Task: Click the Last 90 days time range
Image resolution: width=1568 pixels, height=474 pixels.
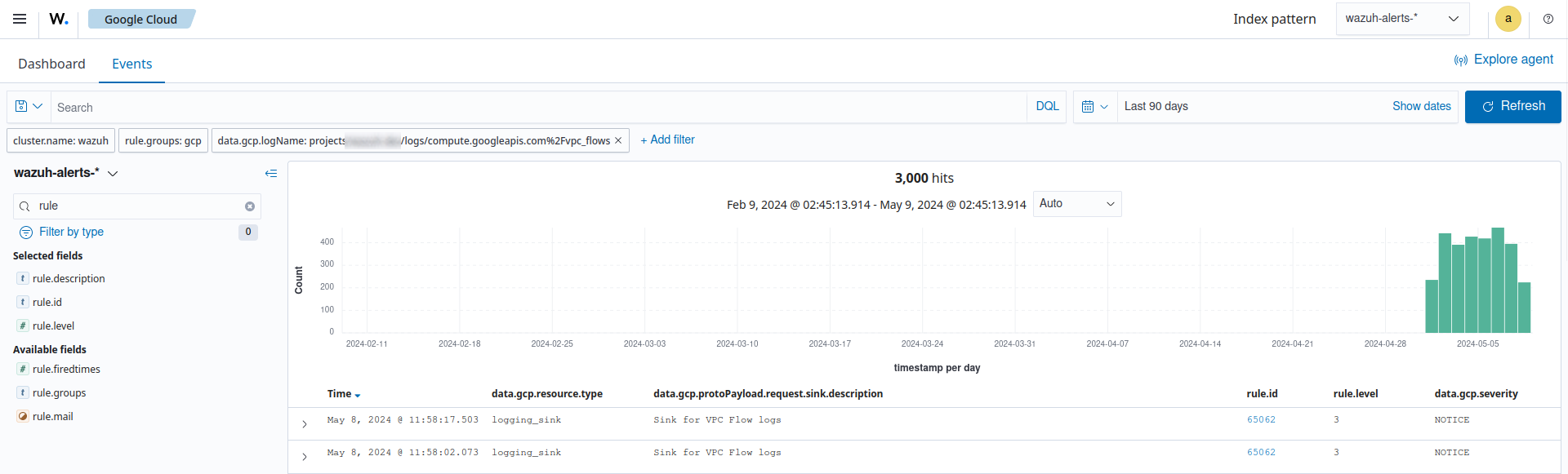Action: pyautogui.click(x=1156, y=107)
